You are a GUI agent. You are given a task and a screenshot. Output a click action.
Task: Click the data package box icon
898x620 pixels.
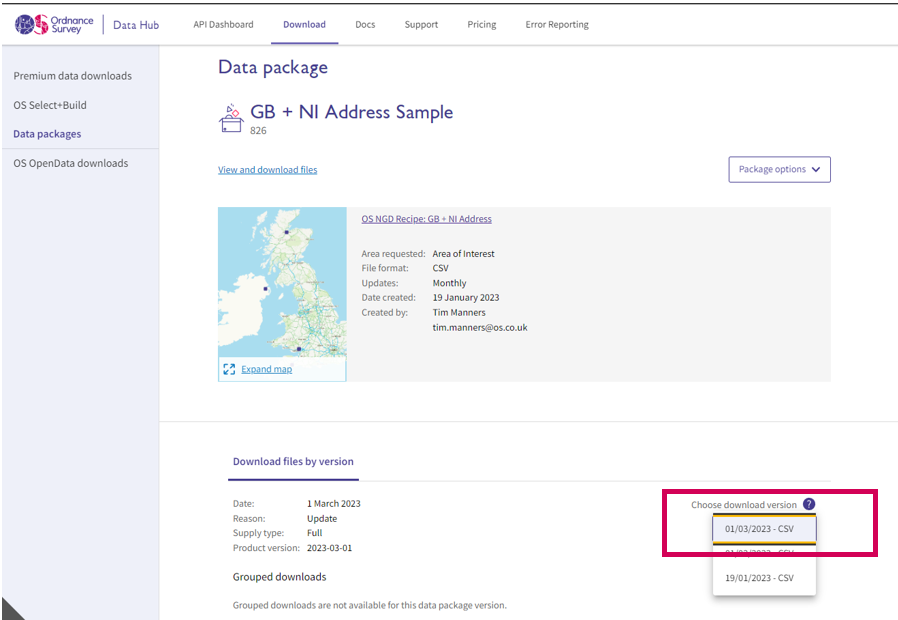pyautogui.click(x=231, y=118)
